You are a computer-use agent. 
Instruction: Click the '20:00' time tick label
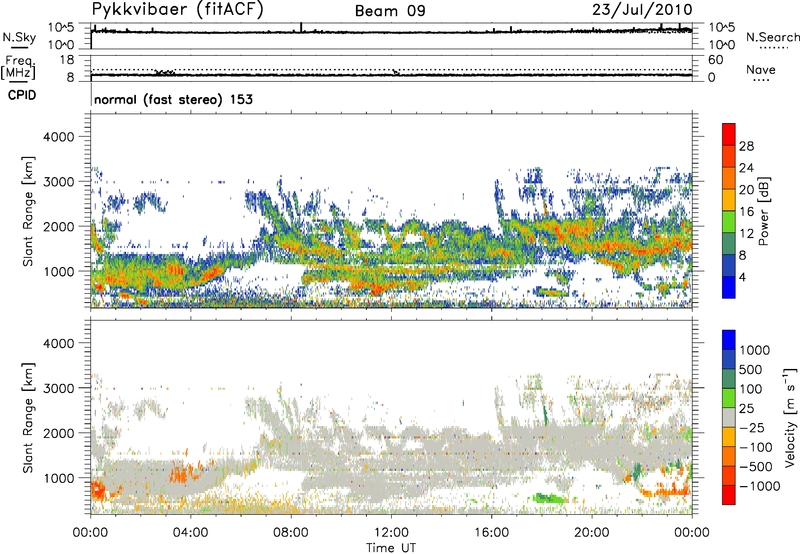(591, 533)
